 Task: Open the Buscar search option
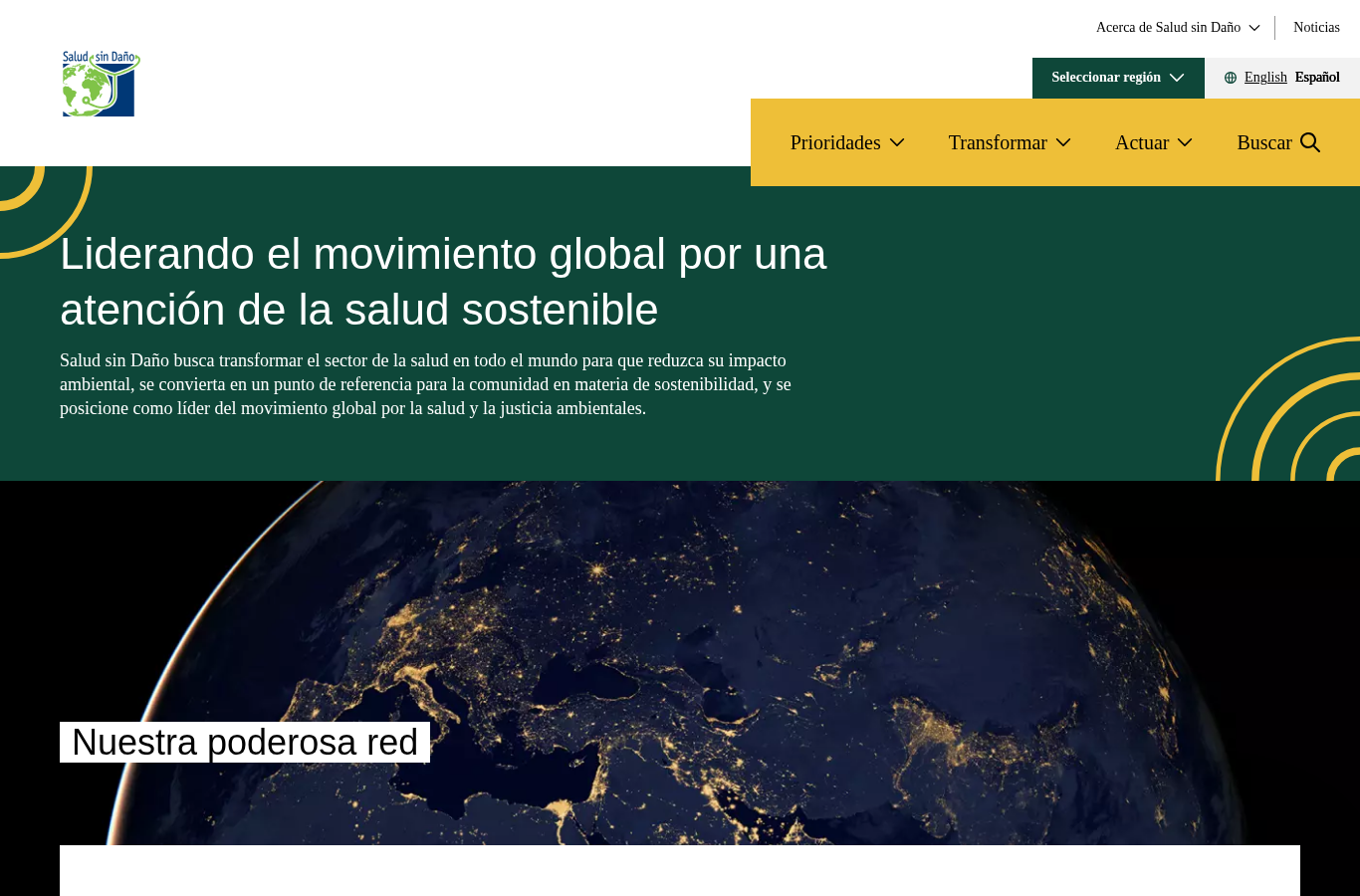pos(1278,142)
